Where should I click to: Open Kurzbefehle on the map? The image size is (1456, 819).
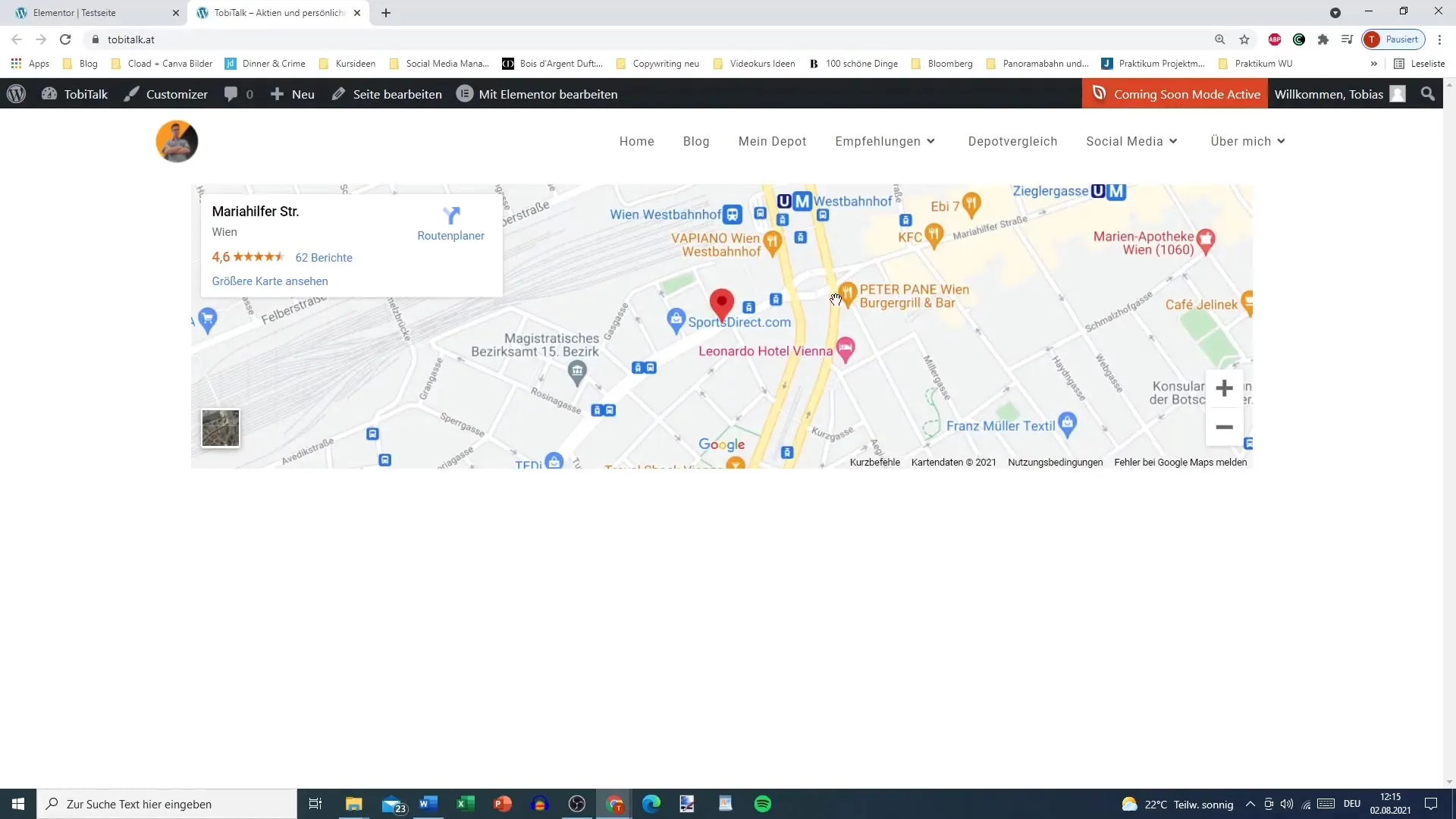click(874, 463)
